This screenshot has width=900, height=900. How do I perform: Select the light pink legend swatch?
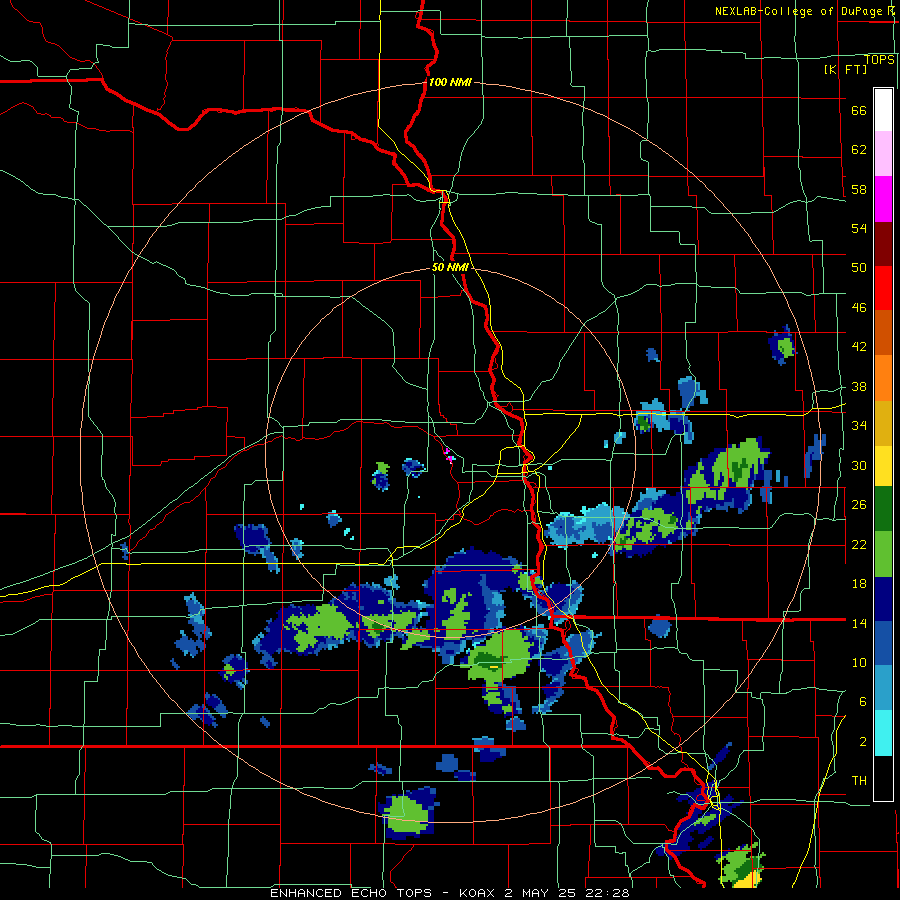coord(883,153)
